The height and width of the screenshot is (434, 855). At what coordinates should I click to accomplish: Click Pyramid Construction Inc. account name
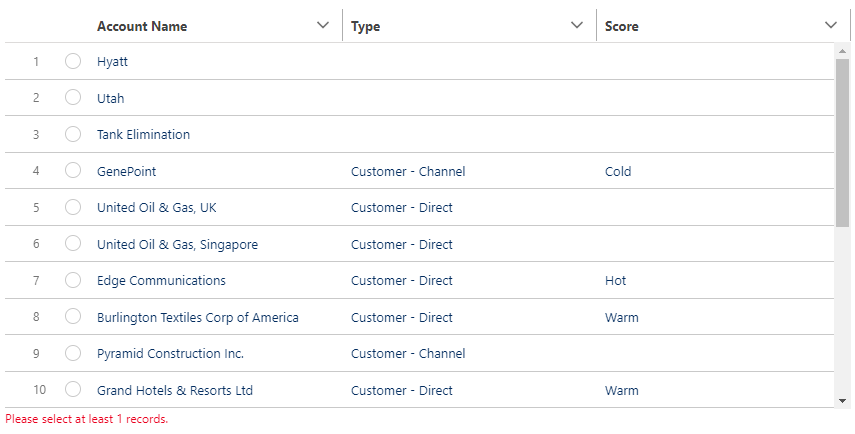click(170, 354)
